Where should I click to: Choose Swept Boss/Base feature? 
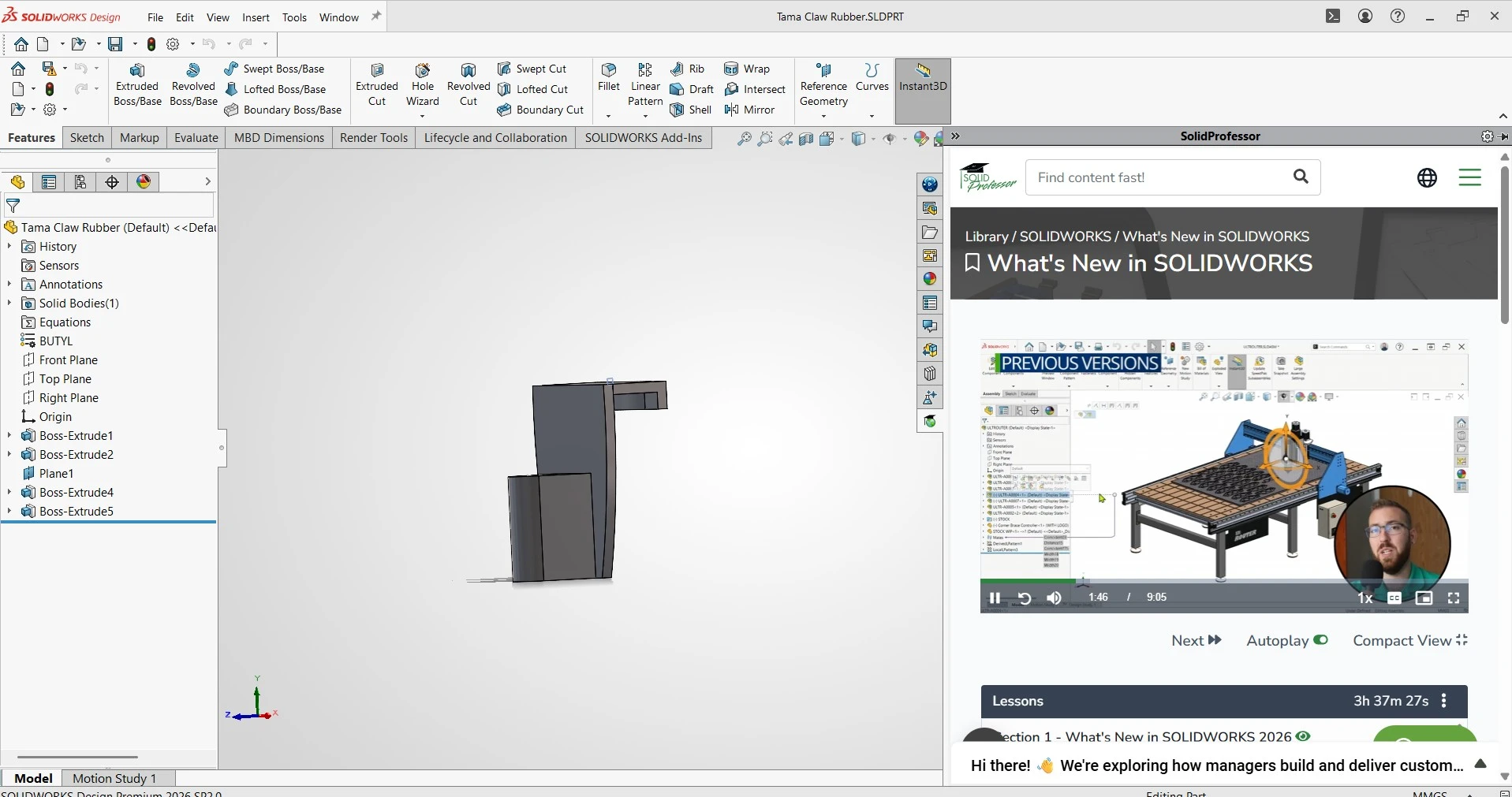pos(274,69)
